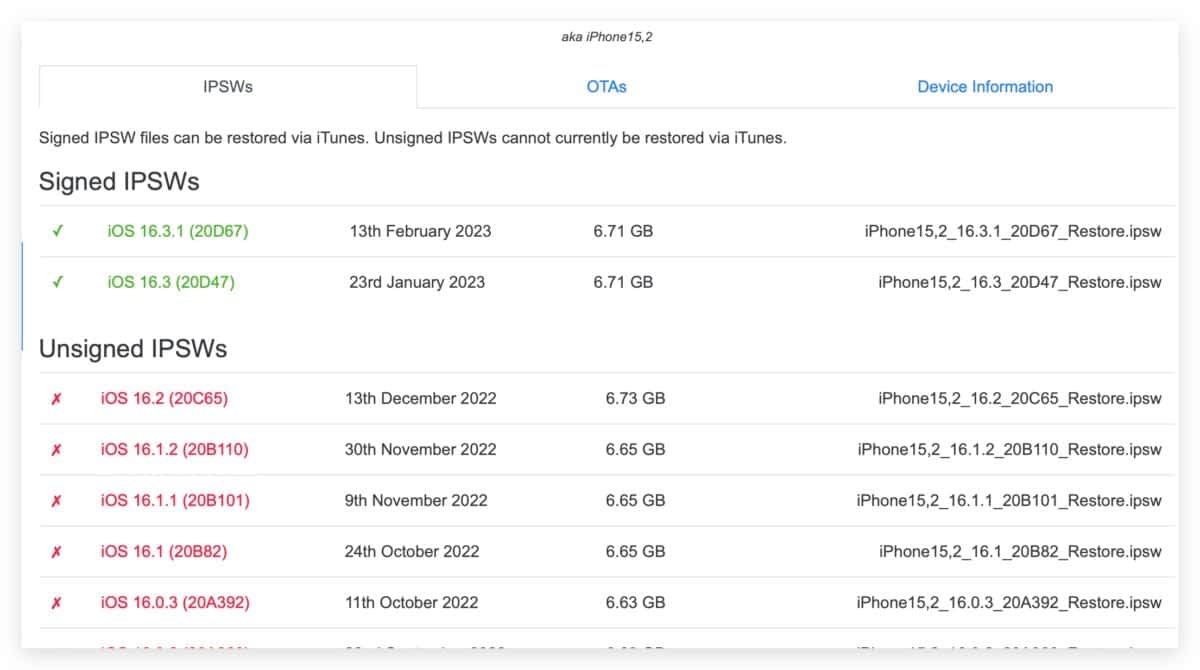Viewport: 1200px width, 670px height.
Task: Click the red X beside iOS 16.1.1
Action: coord(56,500)
